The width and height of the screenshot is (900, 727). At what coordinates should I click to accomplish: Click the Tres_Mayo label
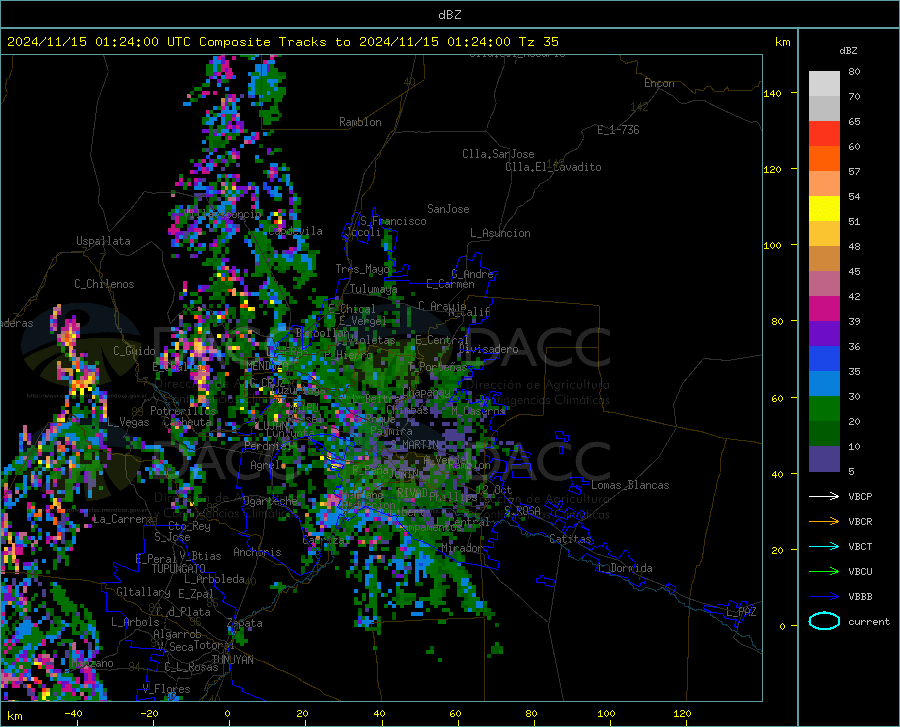[362, 269]
